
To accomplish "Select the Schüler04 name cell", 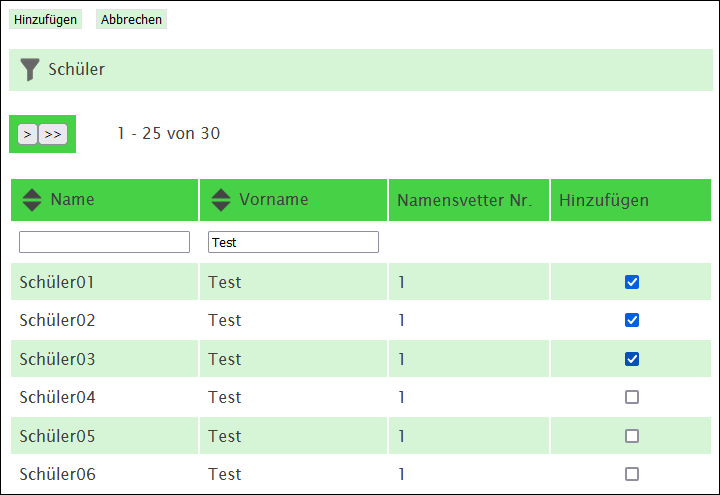I will [x=105, y=397].
